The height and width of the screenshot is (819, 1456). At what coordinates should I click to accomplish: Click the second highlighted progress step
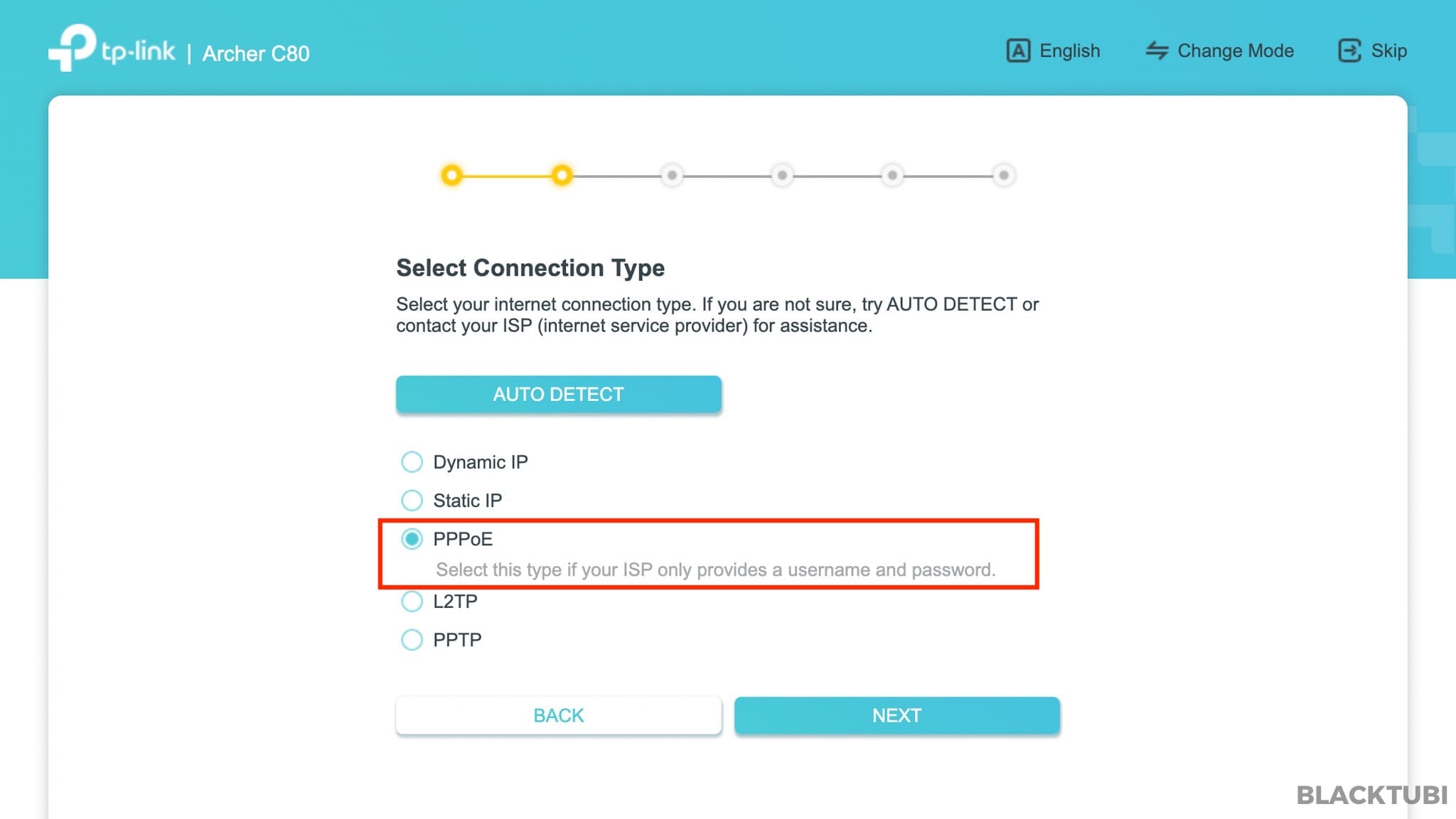click(562, 175)
